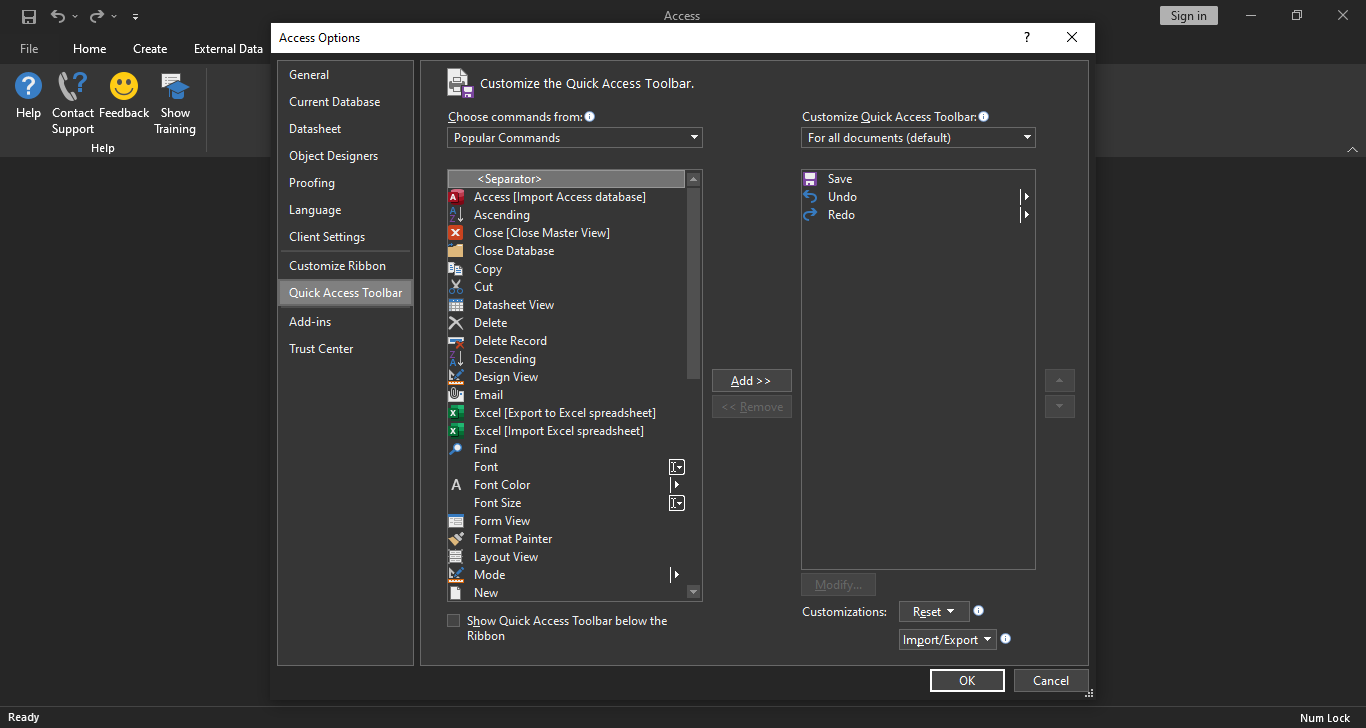Click the Contact Support icon
1366x728 pixels.
(73, 87)
